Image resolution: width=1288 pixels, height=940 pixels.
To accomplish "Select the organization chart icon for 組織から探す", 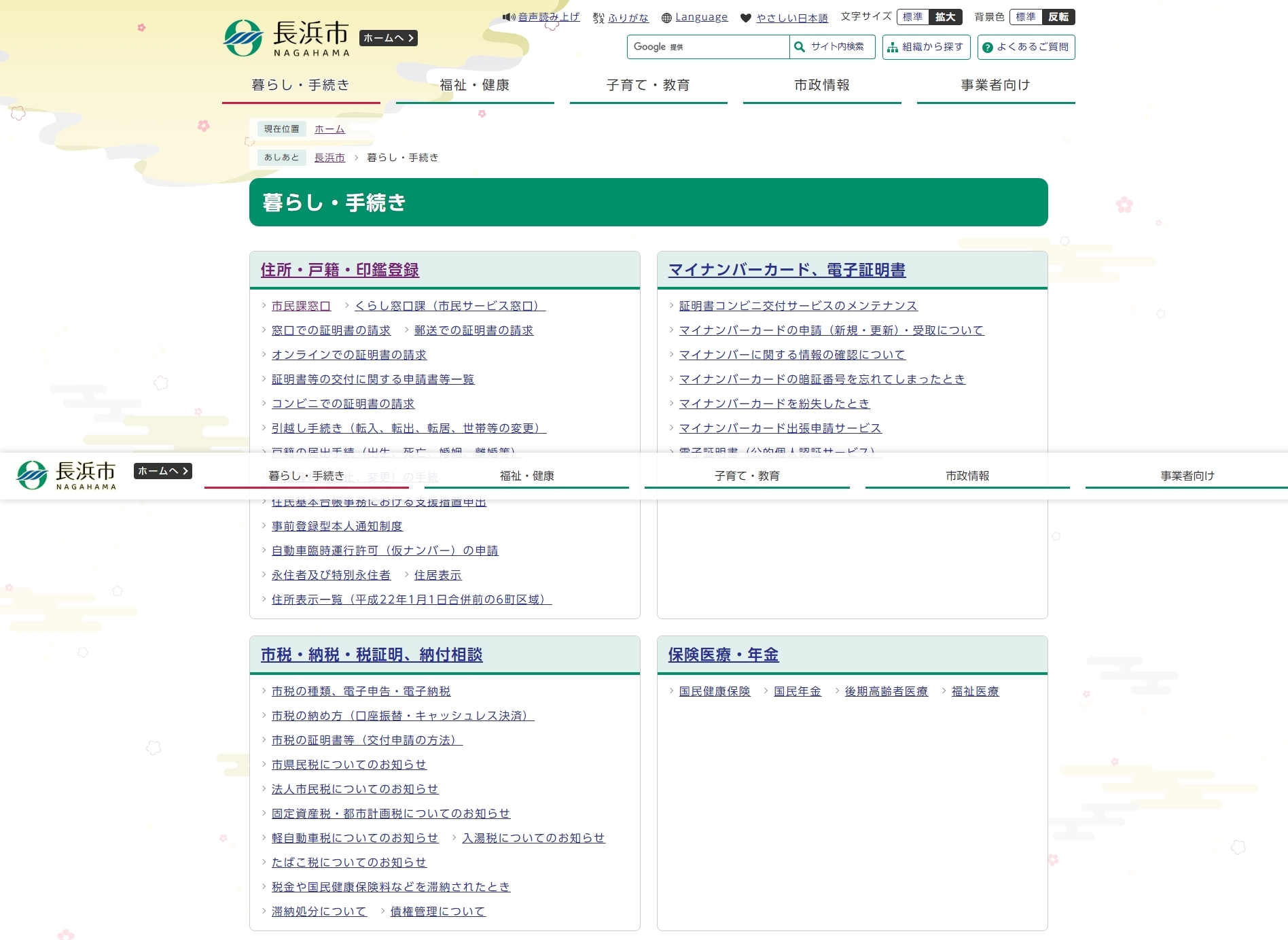I will 893,47.
